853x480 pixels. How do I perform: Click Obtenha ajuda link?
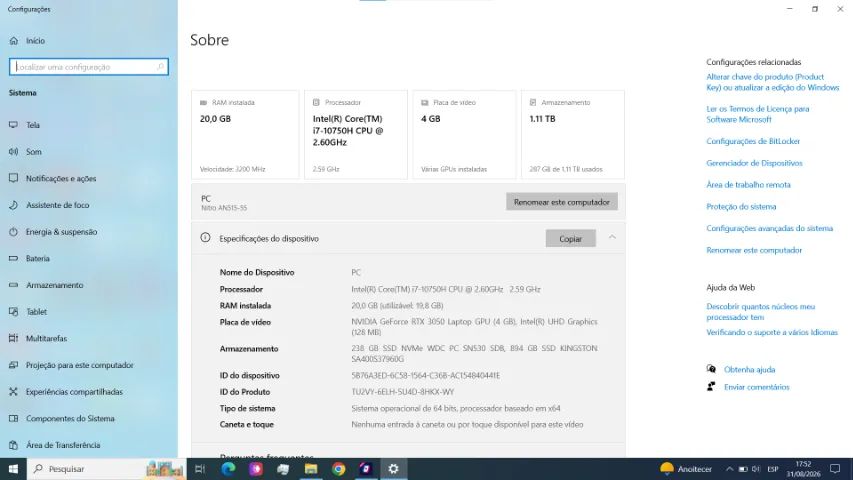pyautogui.click(x=749, y=370)
